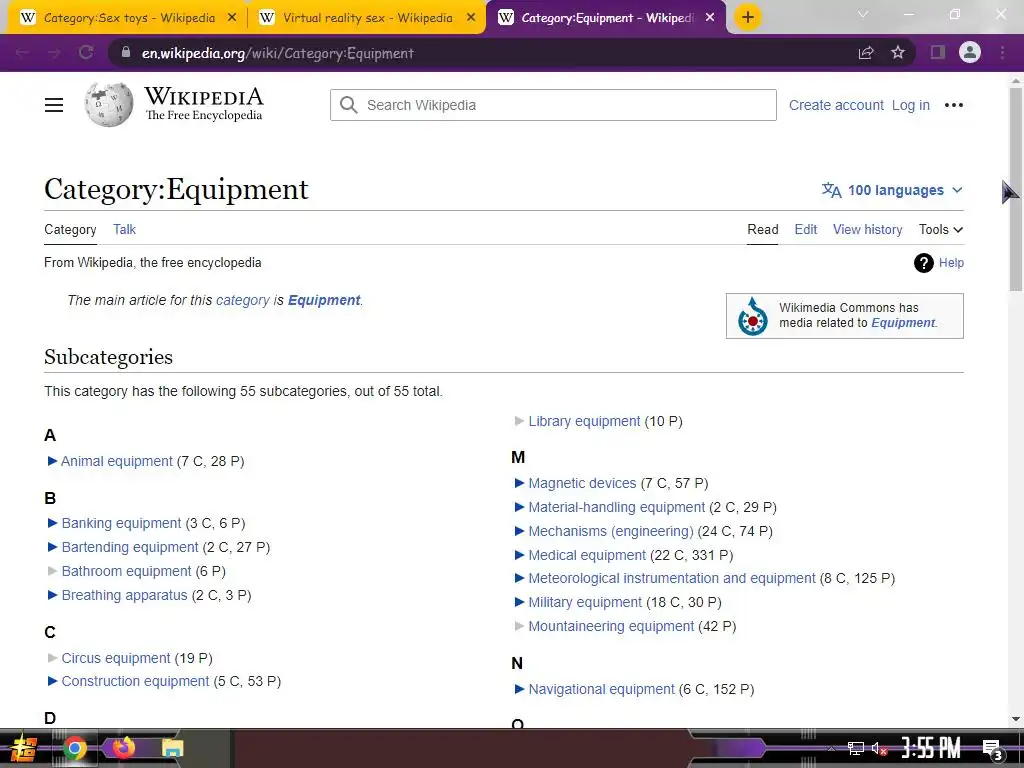Click the share page icon in address bar
The height and width of the screenshot is (768, 1024).
click(x=866, y=52)
